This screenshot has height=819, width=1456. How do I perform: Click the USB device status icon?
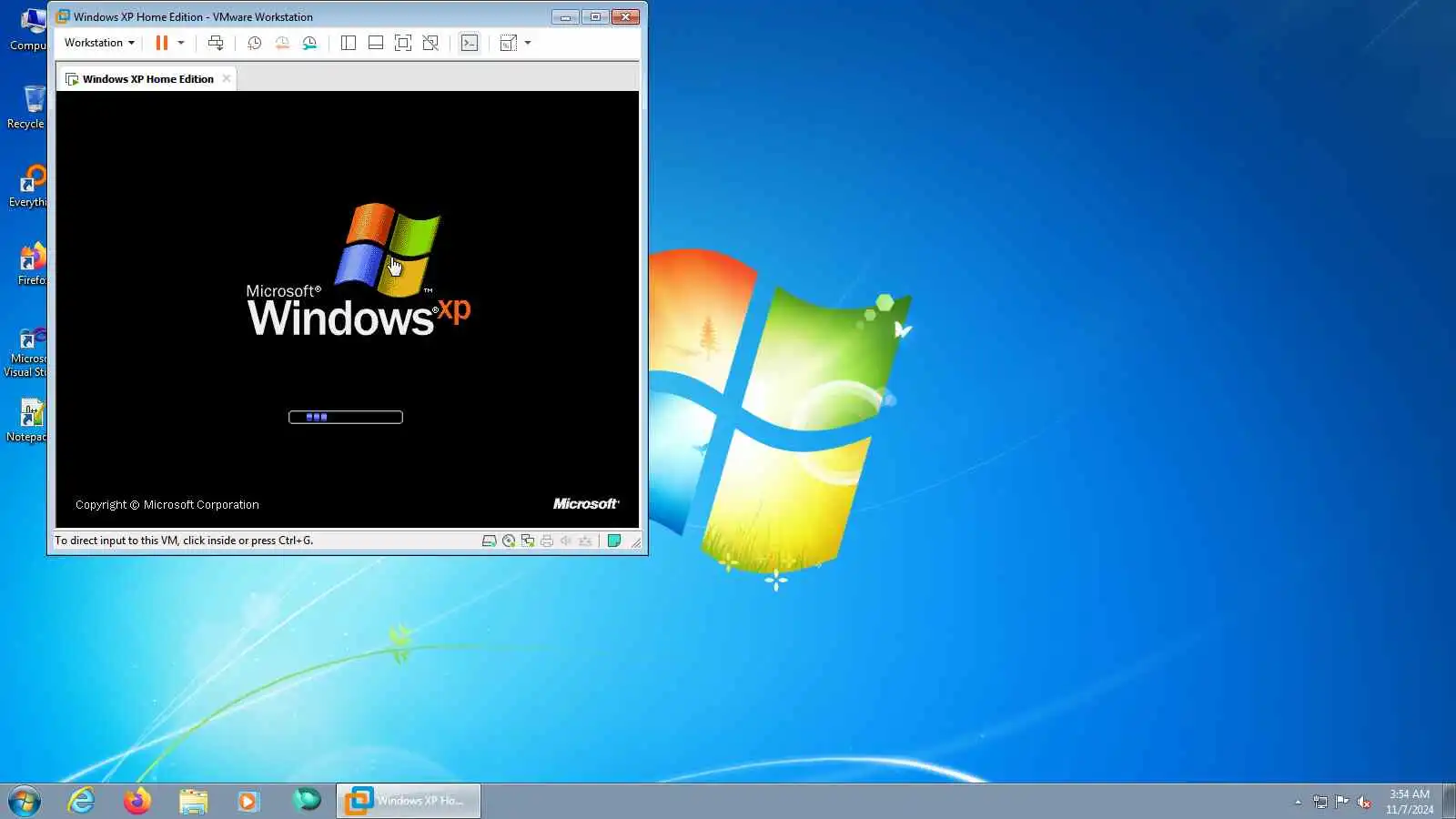click(585, 541)
